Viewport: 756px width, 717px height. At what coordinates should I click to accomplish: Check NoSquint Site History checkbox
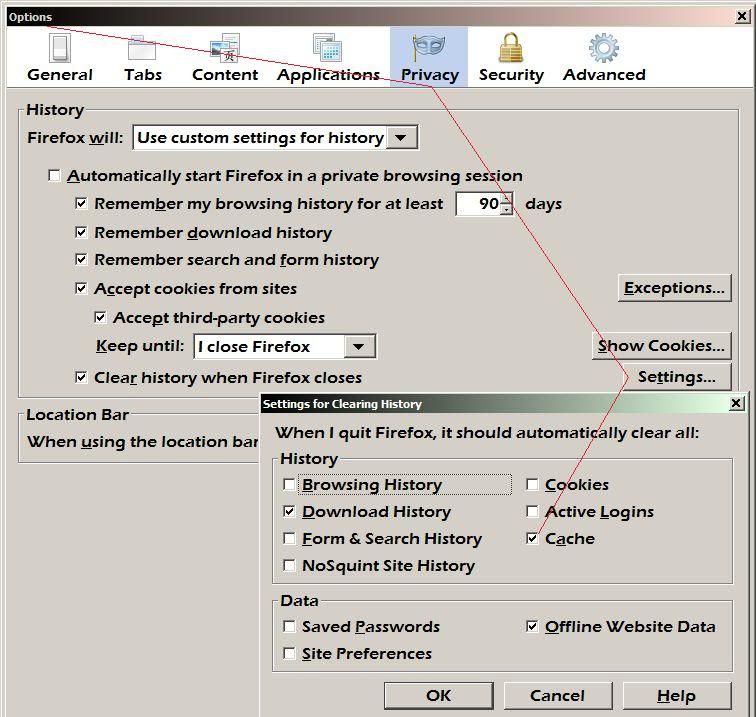coord(289,565)
